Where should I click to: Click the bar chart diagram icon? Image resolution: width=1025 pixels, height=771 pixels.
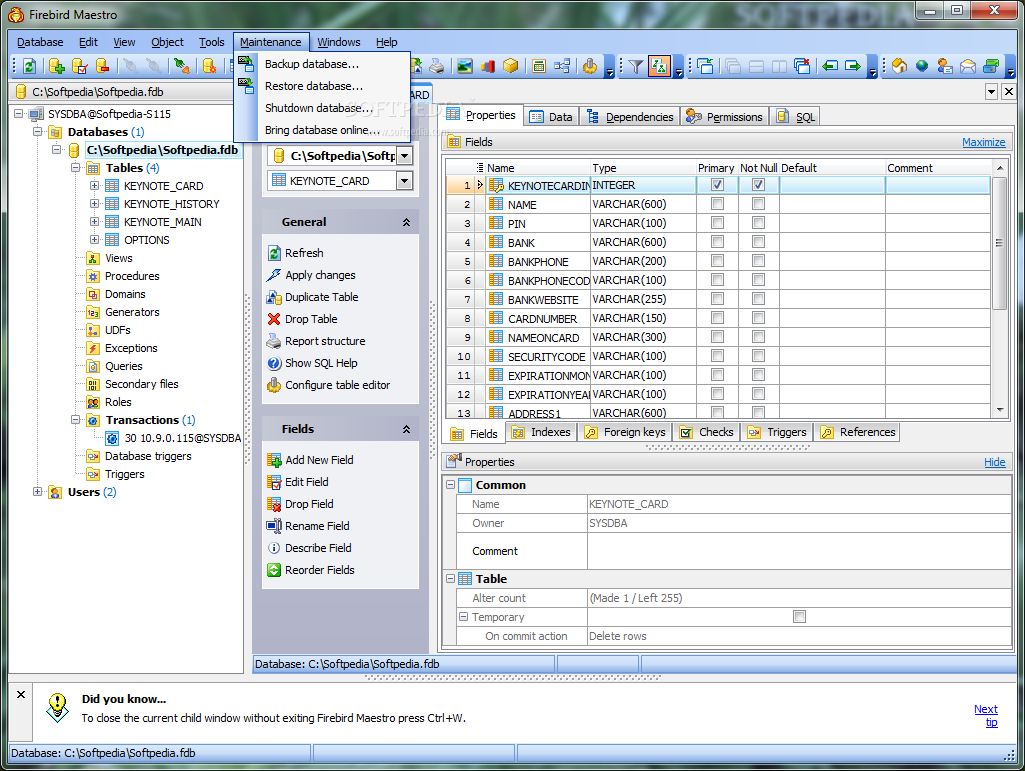tap(488, 66)
